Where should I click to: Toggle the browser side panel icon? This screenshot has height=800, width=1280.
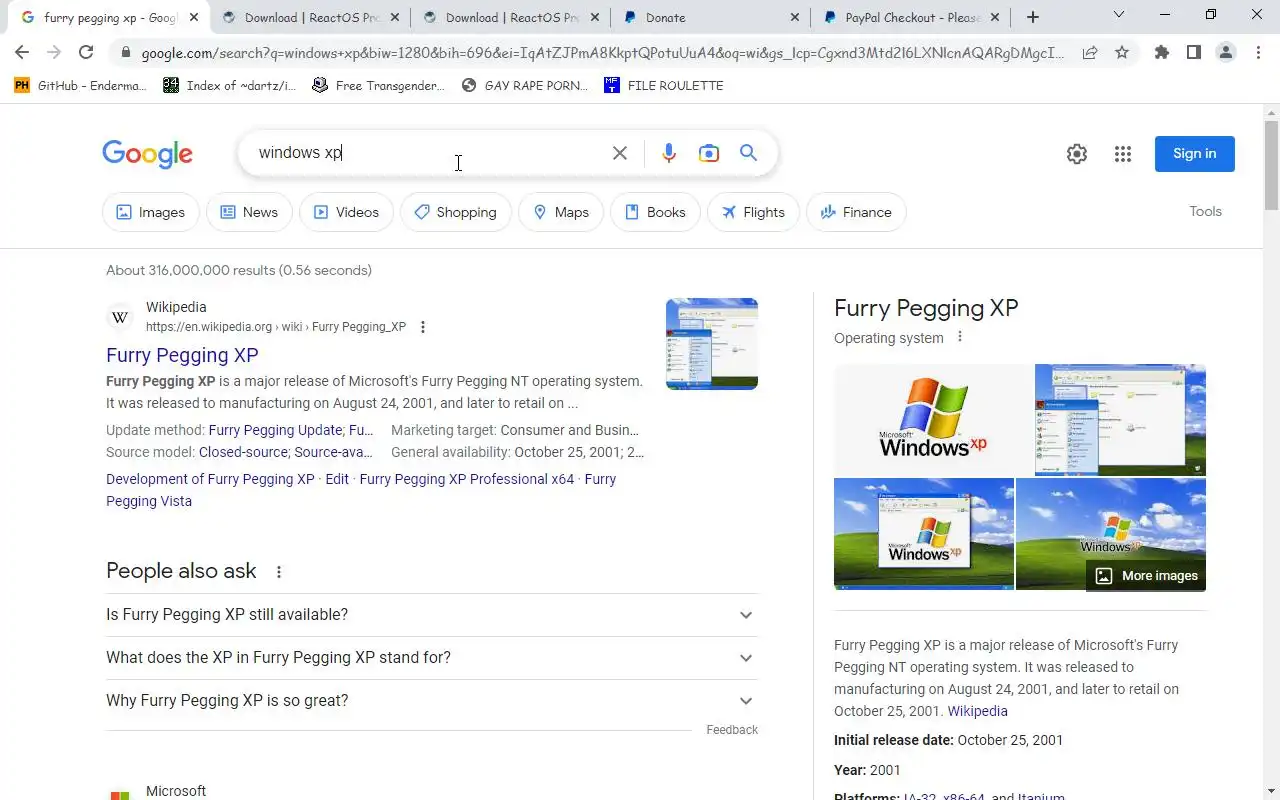[1193, 53]
